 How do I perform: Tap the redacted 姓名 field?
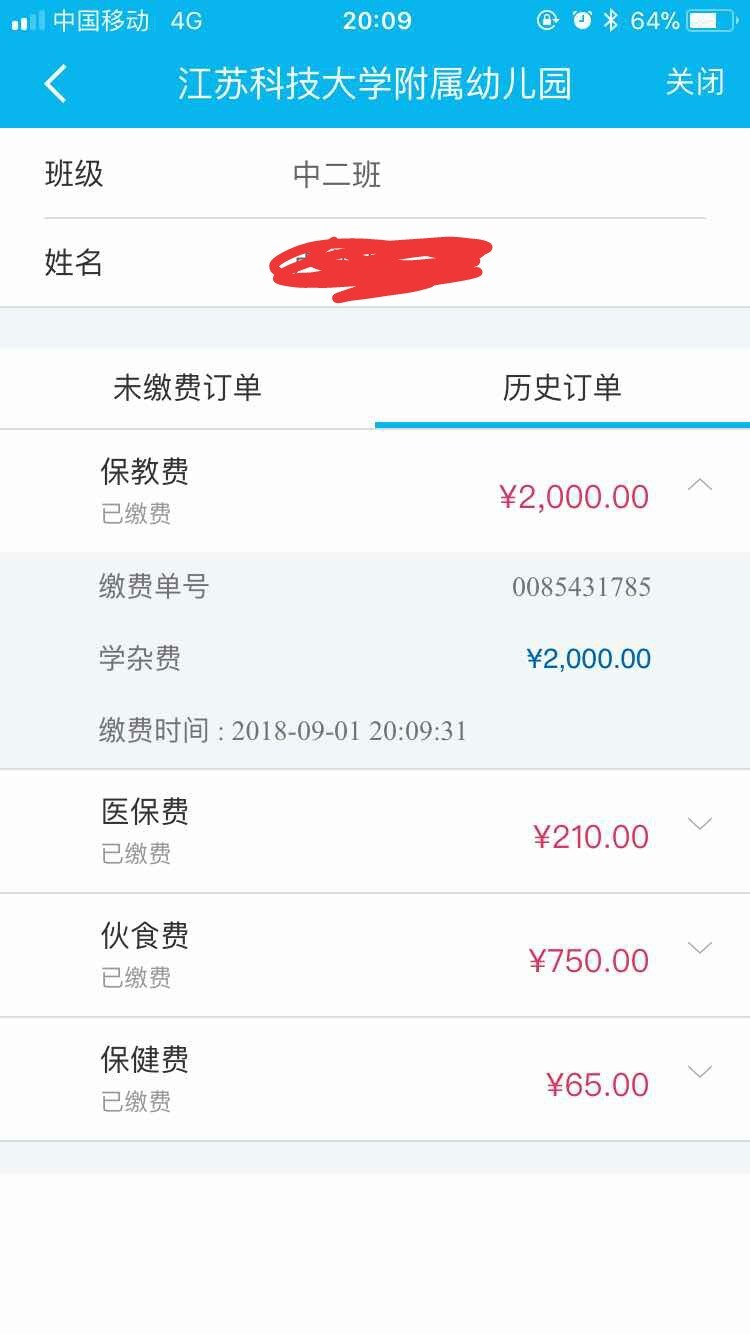(378, 266)
